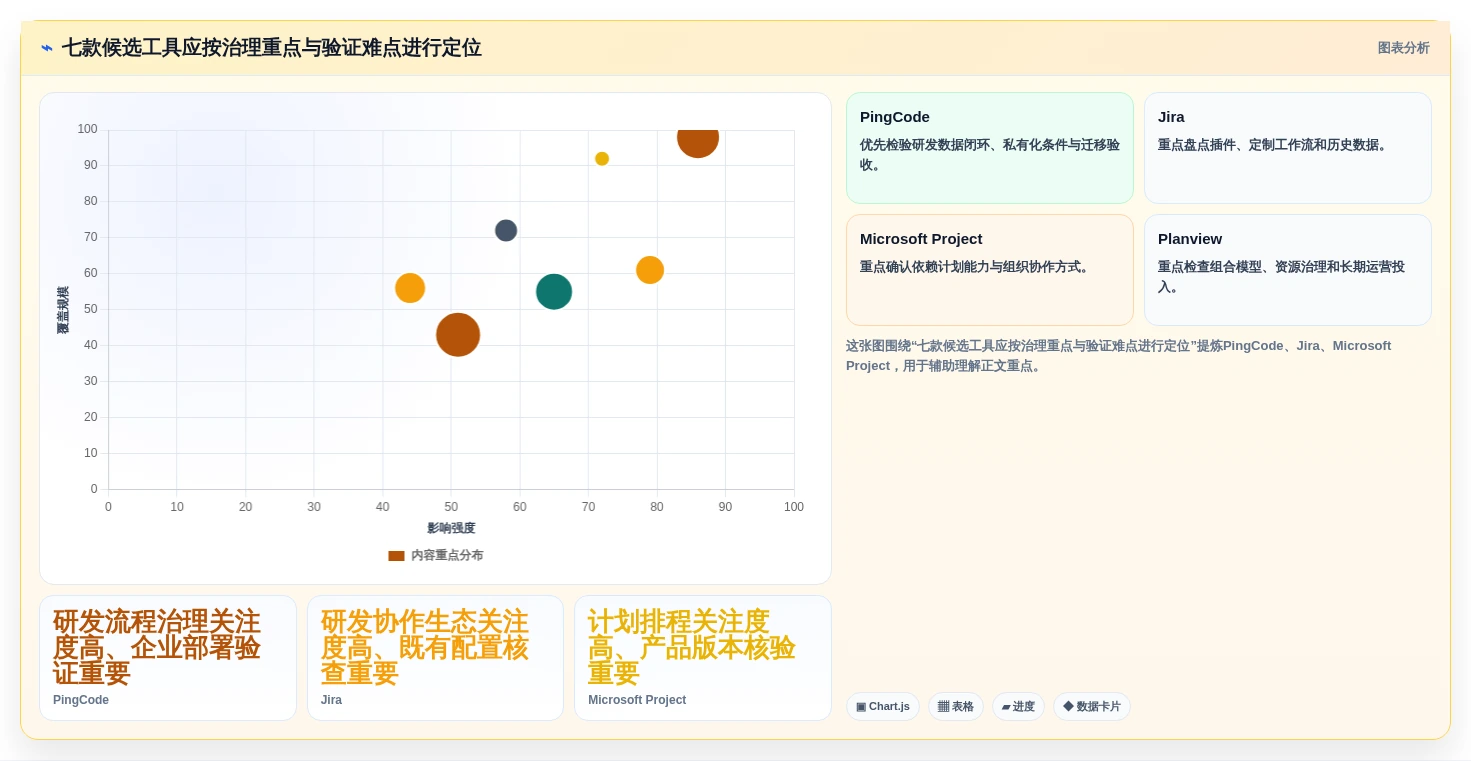
Task: Click the 研发流程治理关注度高 PingCode summary card
Action: tap(168, 658)
